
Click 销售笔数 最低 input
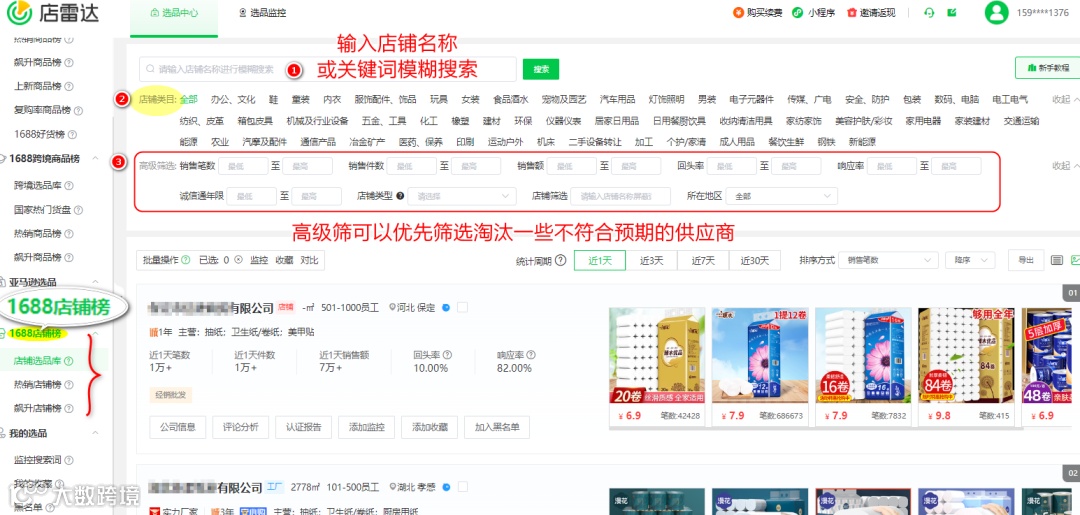click(x=242, y=166)
